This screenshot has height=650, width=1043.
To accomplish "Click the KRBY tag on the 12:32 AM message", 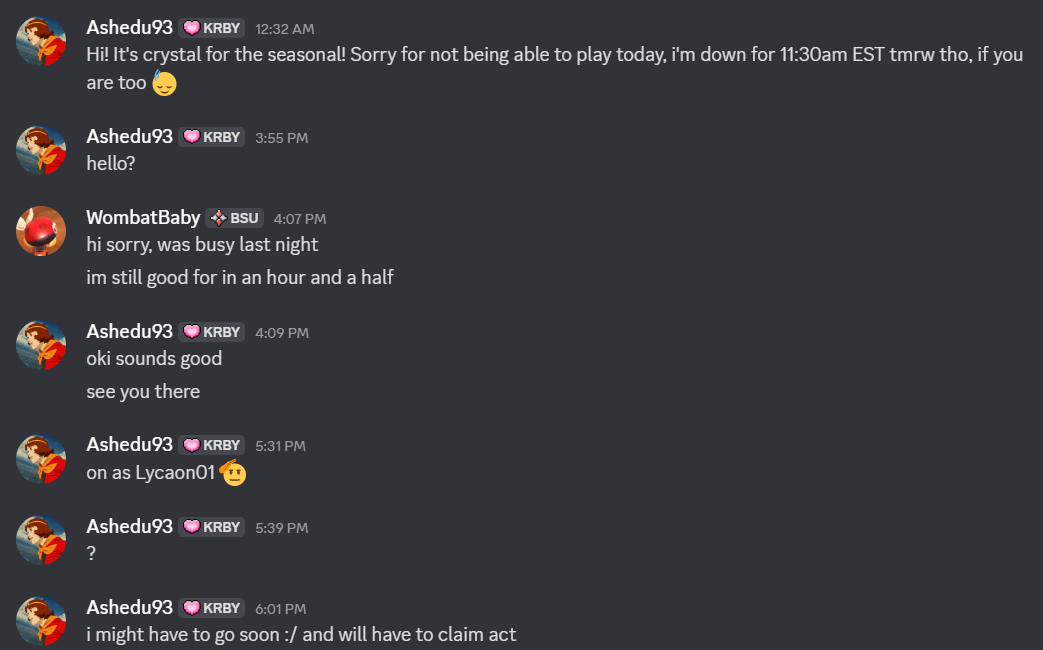I will pyautogui.click(x=212, y=28).
